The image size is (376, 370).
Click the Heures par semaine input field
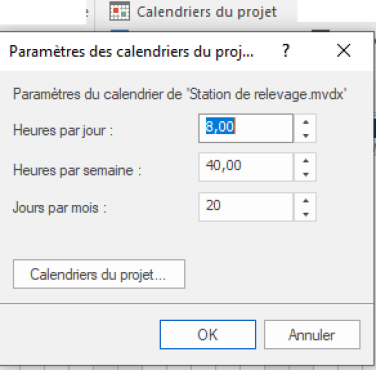click(246, 167)
